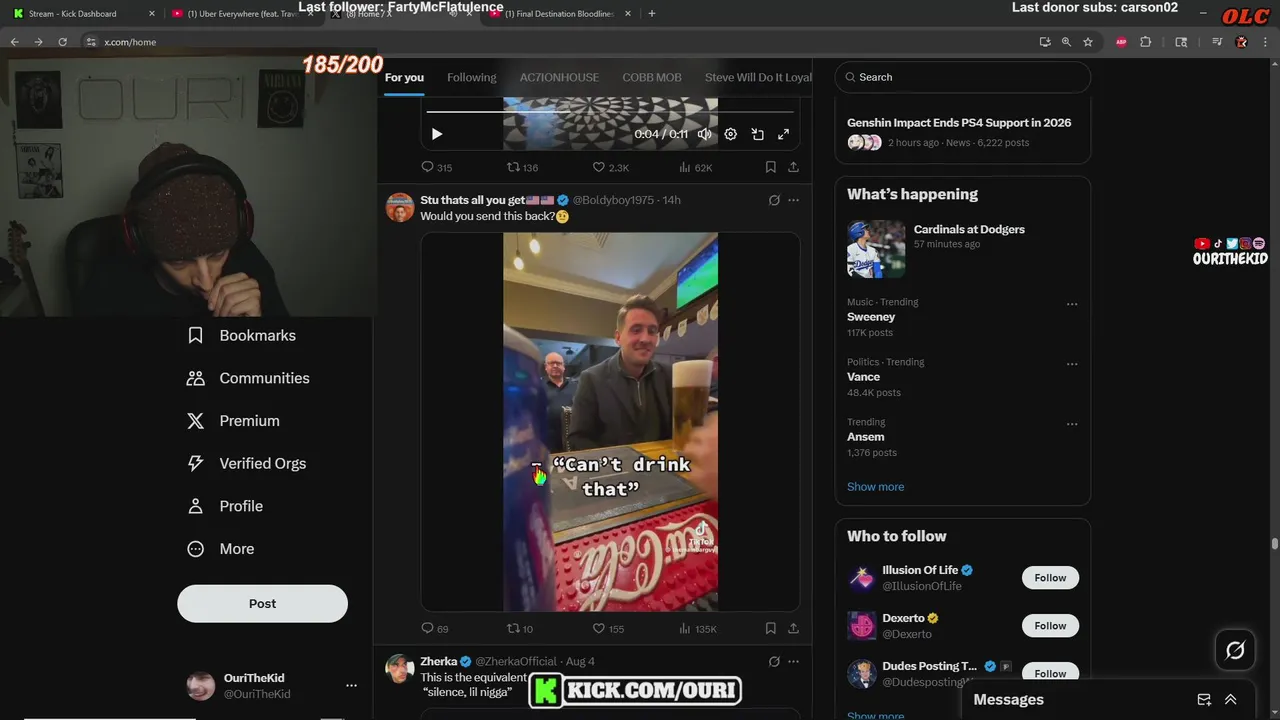Compose a new message in Messages
Image resolution: width=1280 pixels, height=720 pixels.
click(1204, 700)
